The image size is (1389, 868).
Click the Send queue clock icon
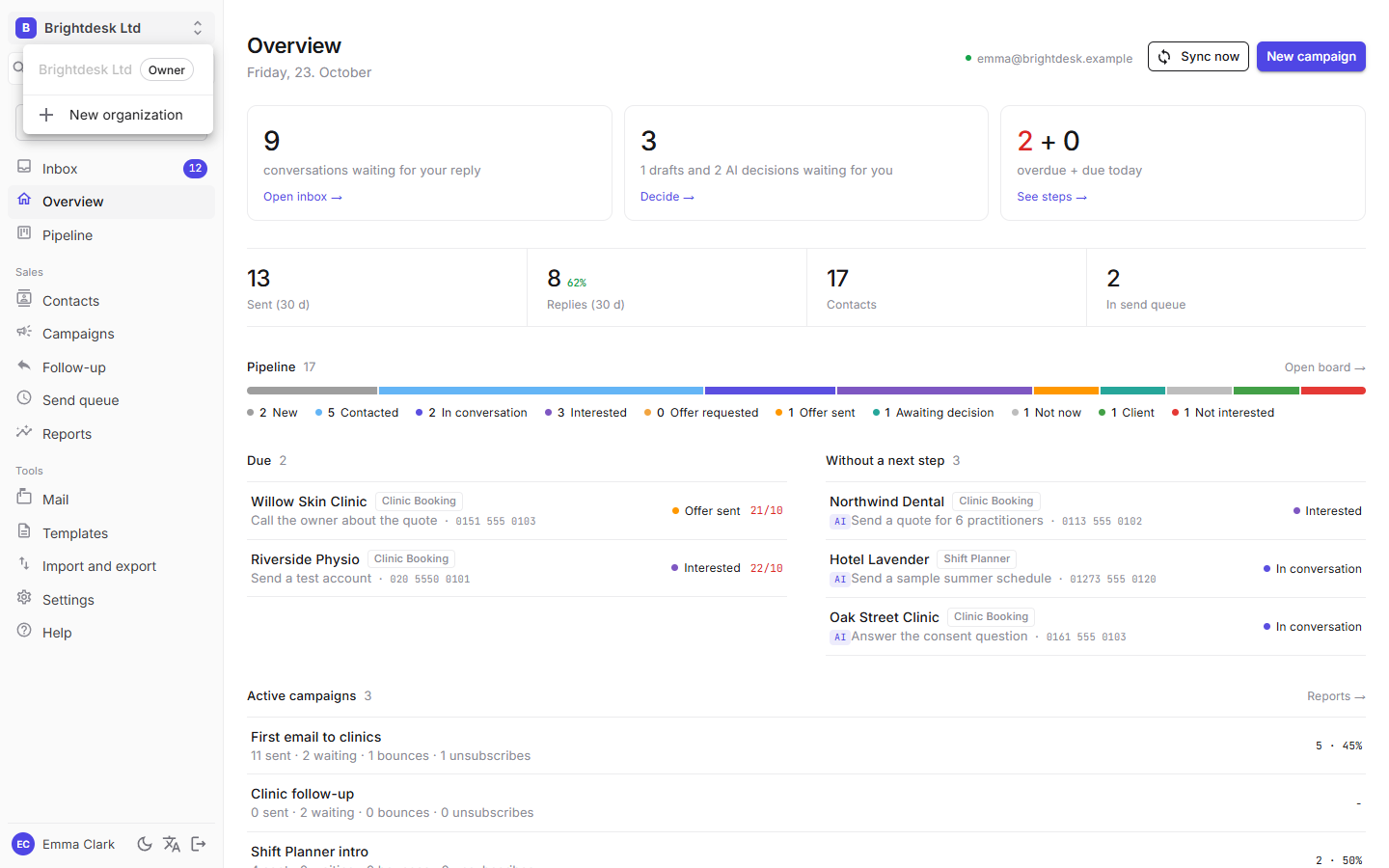coord(24,398)
